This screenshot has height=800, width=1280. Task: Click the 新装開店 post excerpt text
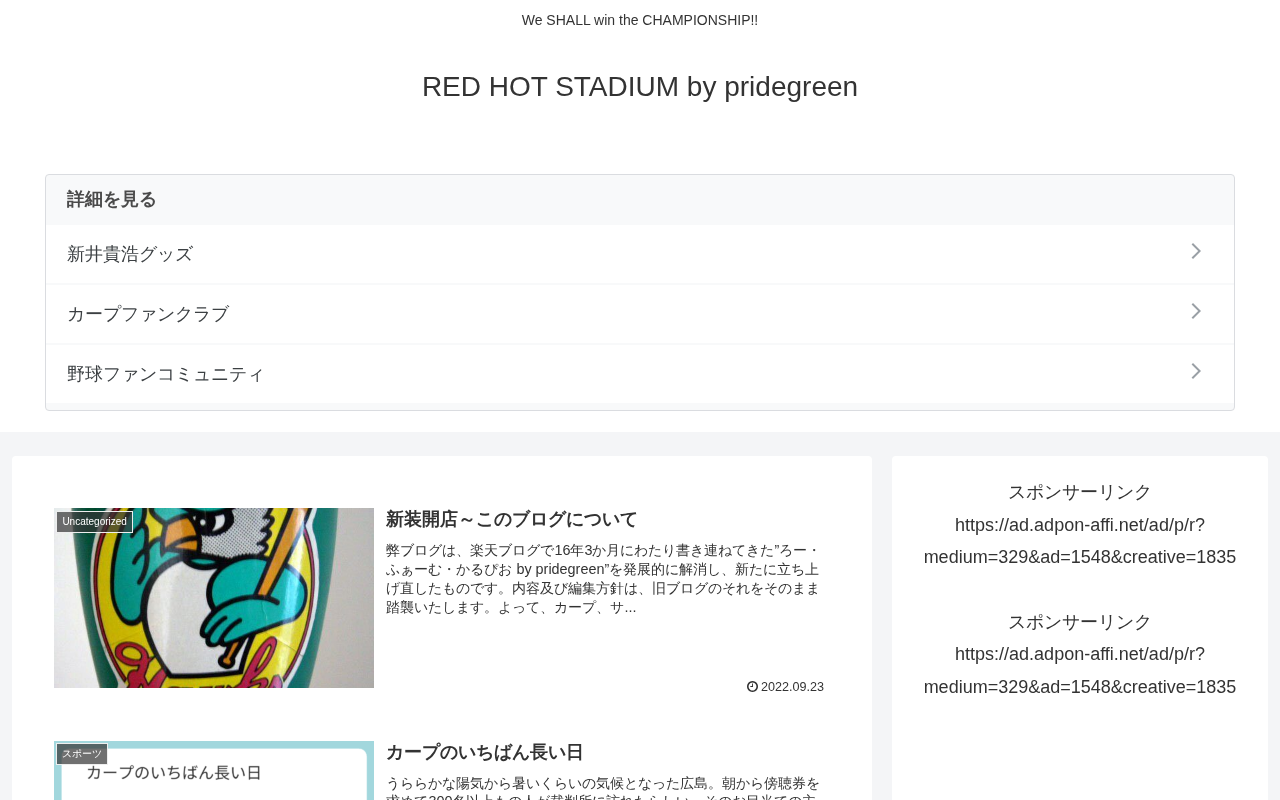tap(603, 579)
